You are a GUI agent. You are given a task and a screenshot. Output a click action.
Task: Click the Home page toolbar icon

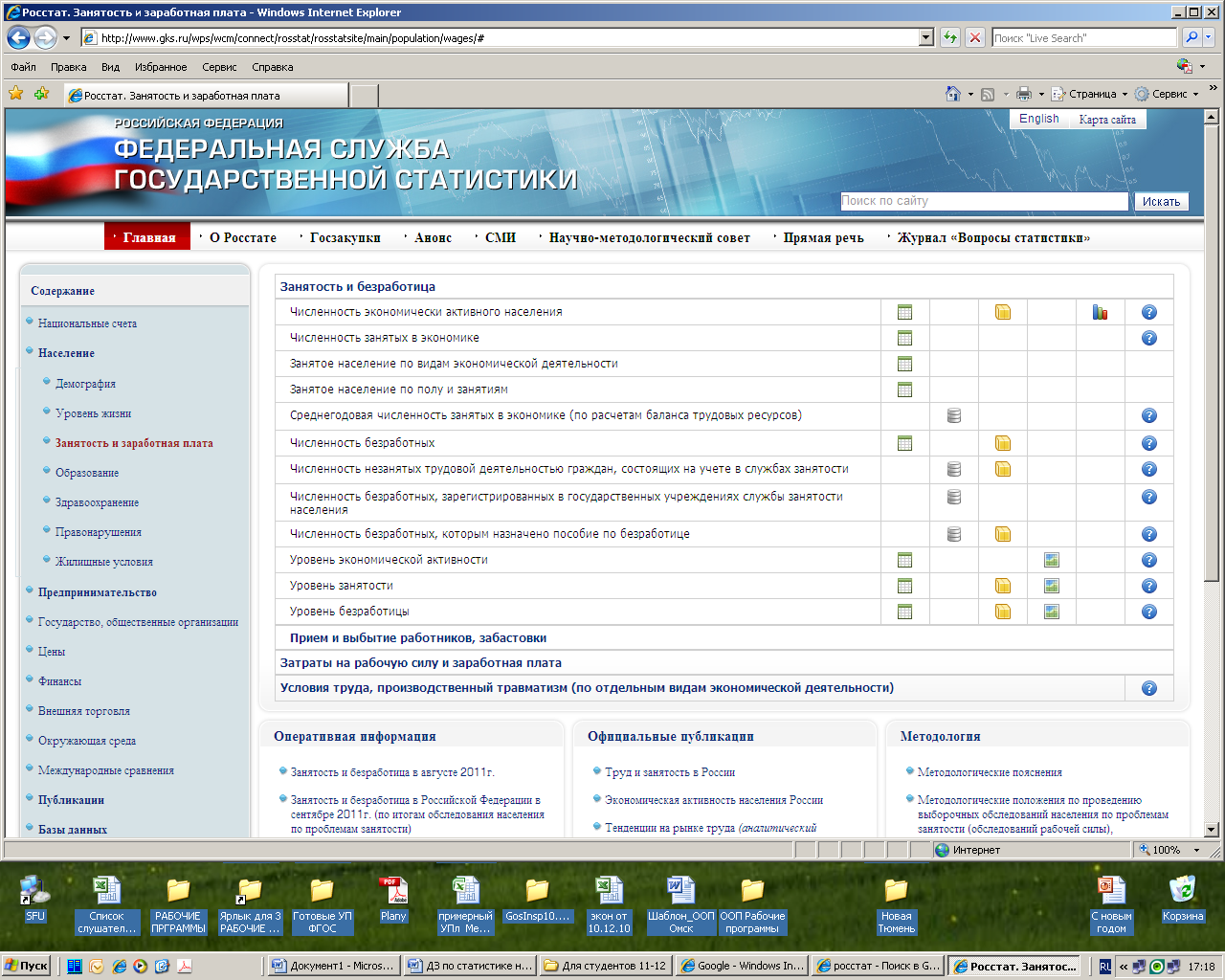pos(952,94)
